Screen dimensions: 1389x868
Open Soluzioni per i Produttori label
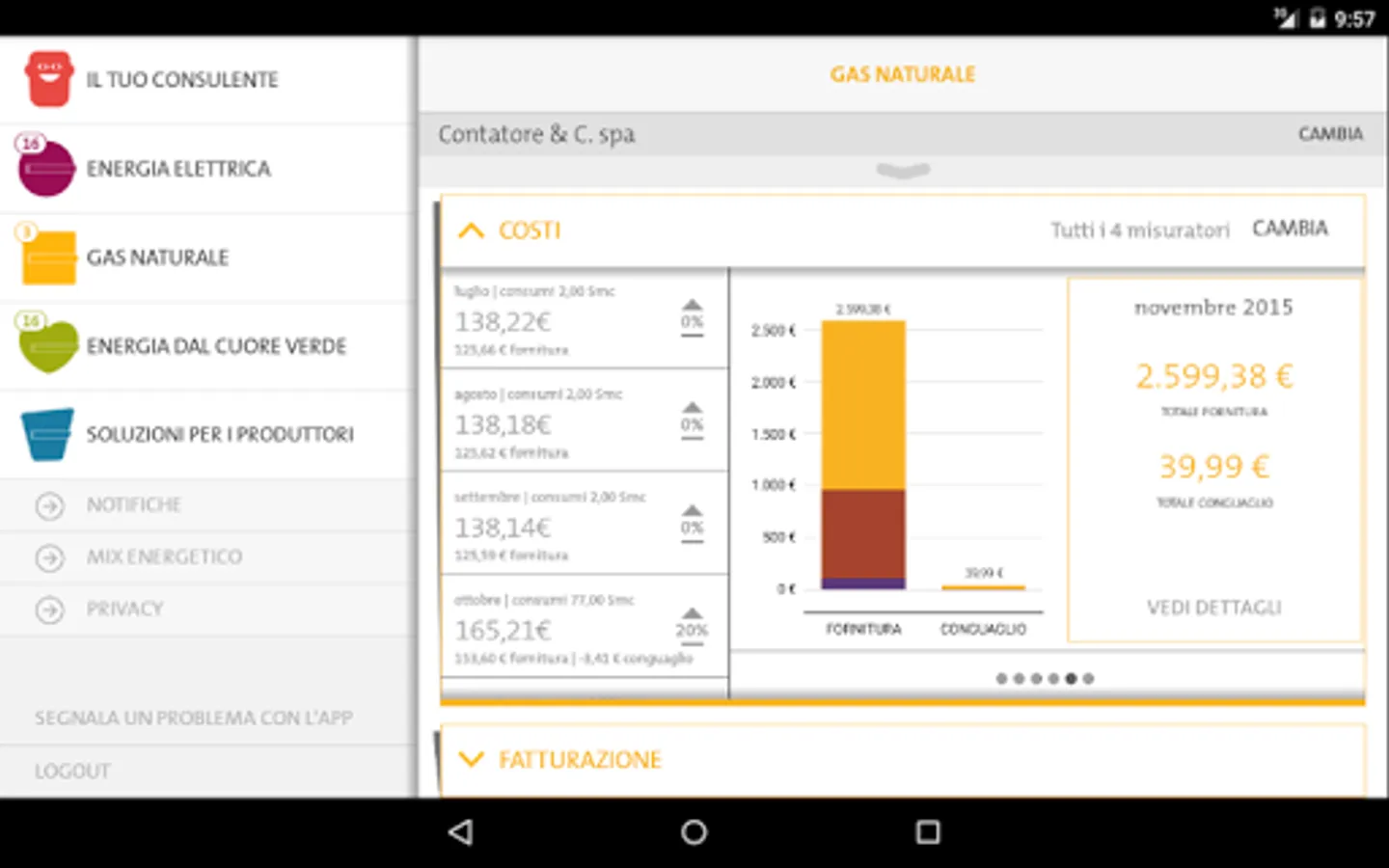pyautogui.click(x=220, y=435)
